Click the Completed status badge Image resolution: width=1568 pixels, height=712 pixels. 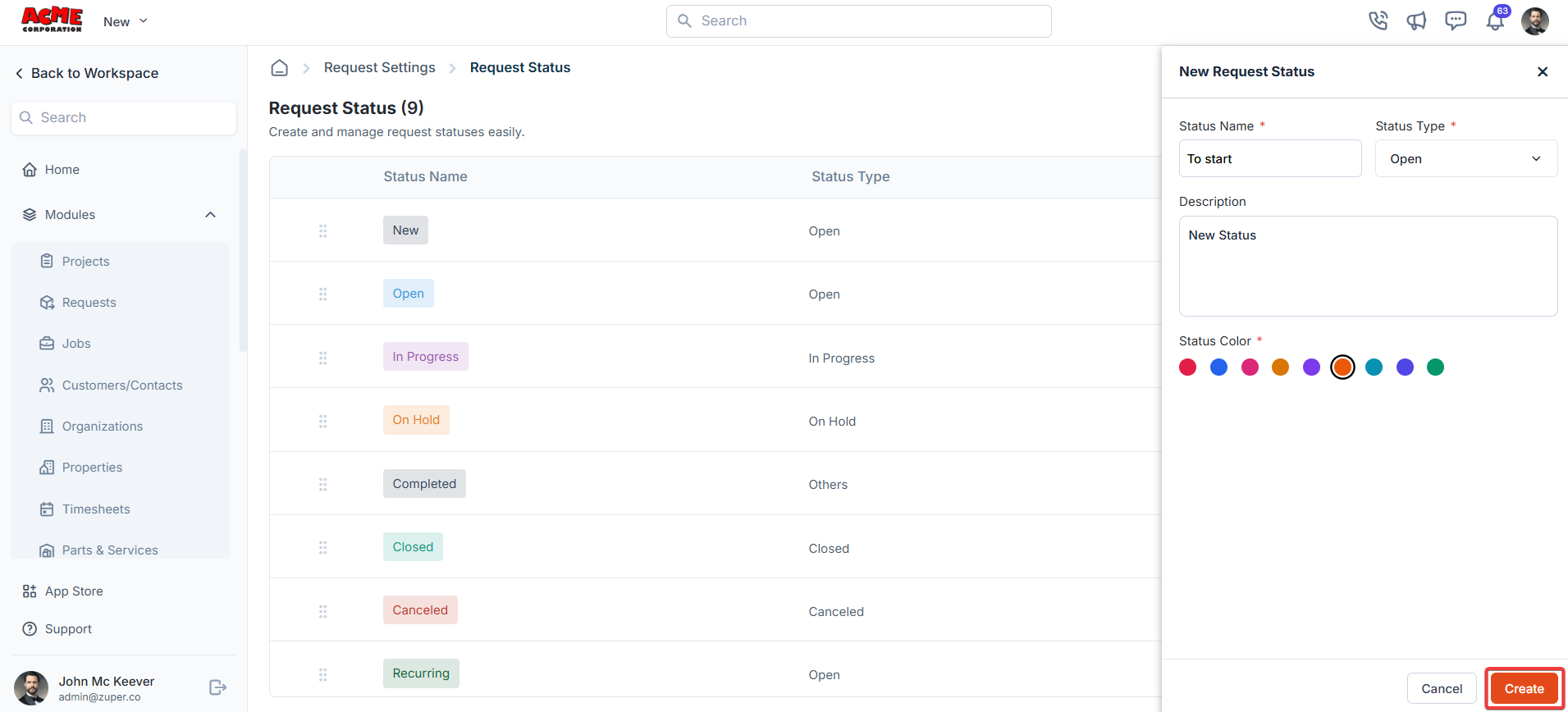(x=424, y=484)
